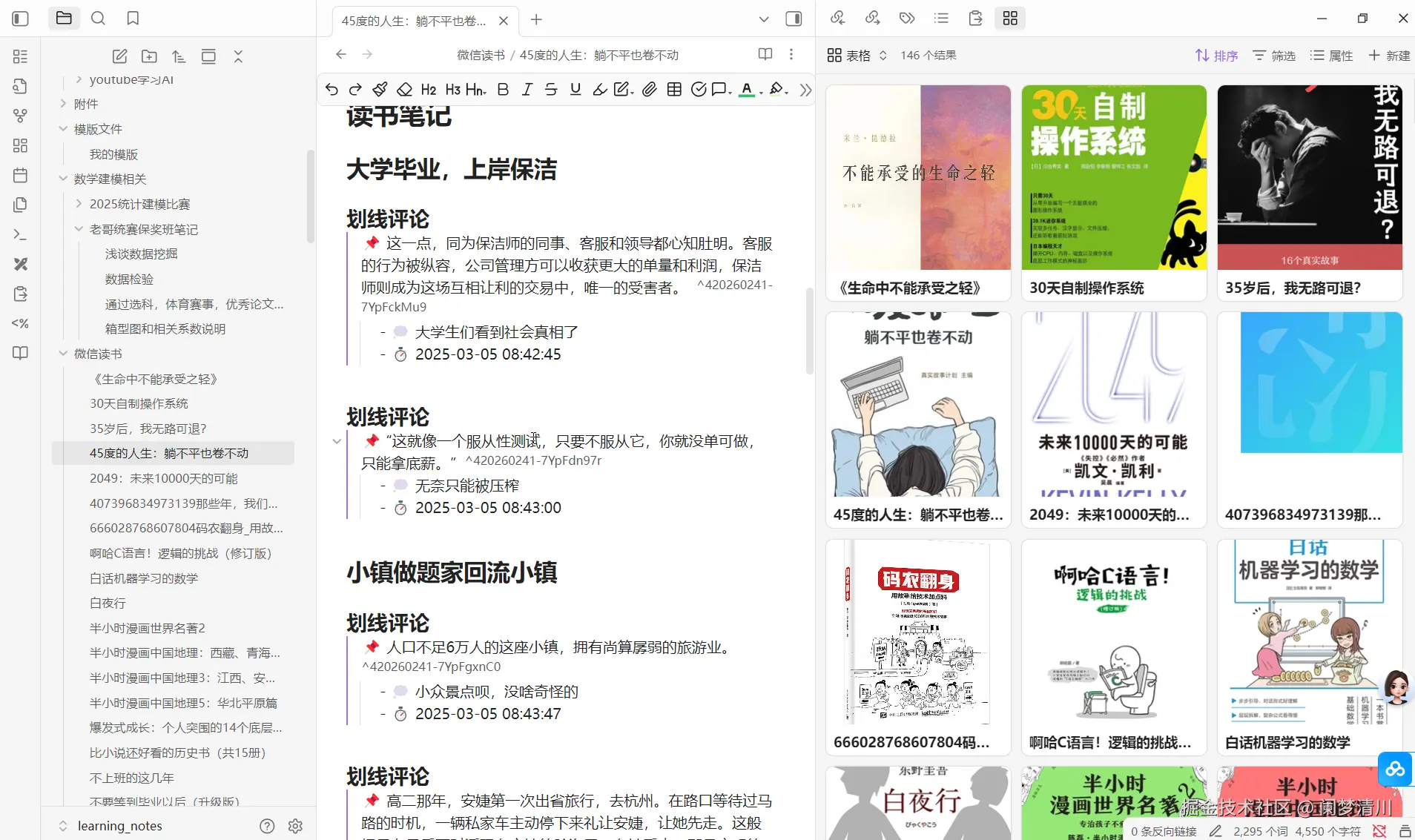Apply H3 heading format

tap(453, 90)
